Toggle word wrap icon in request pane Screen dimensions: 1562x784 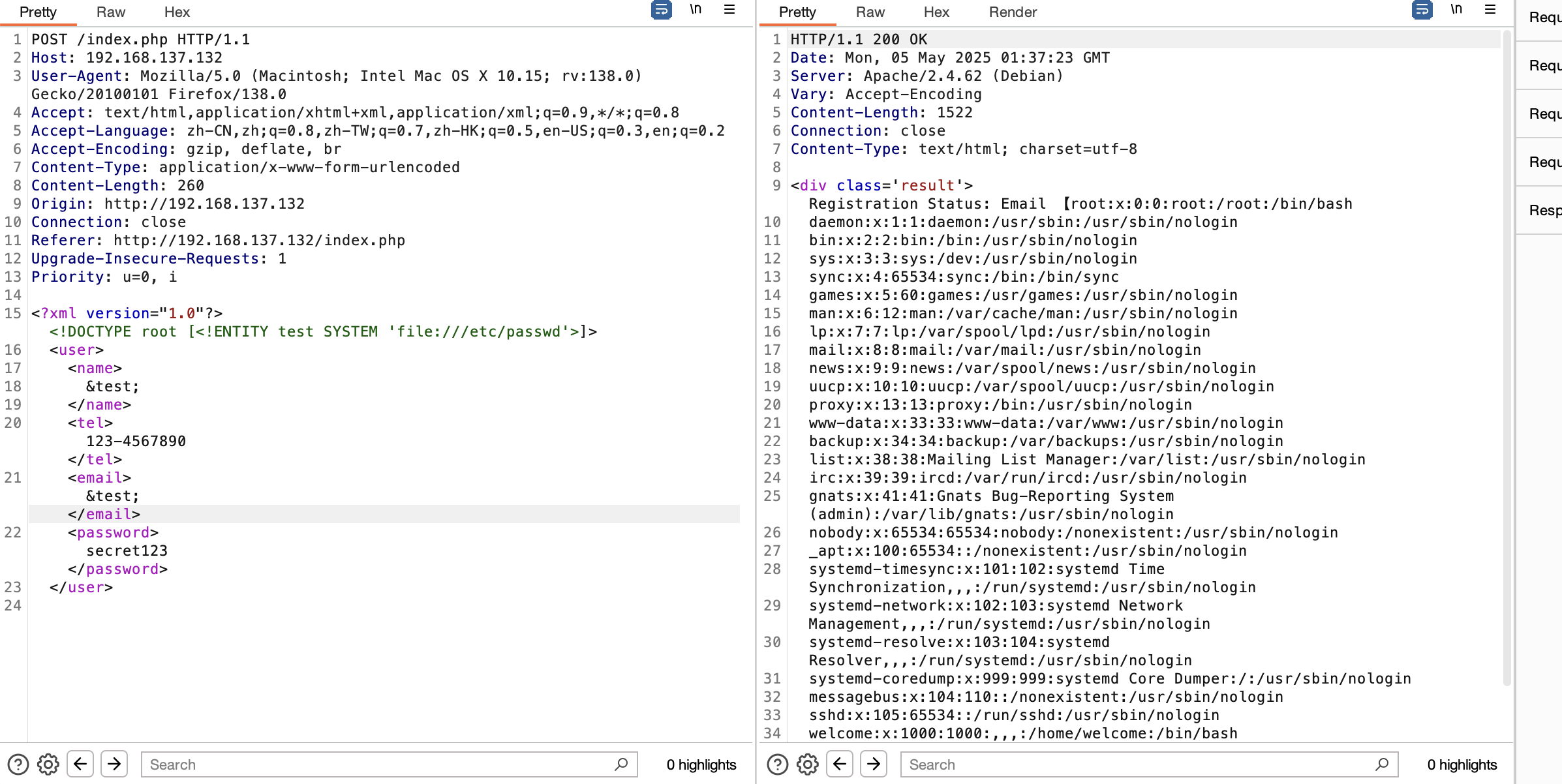[662, 10]
